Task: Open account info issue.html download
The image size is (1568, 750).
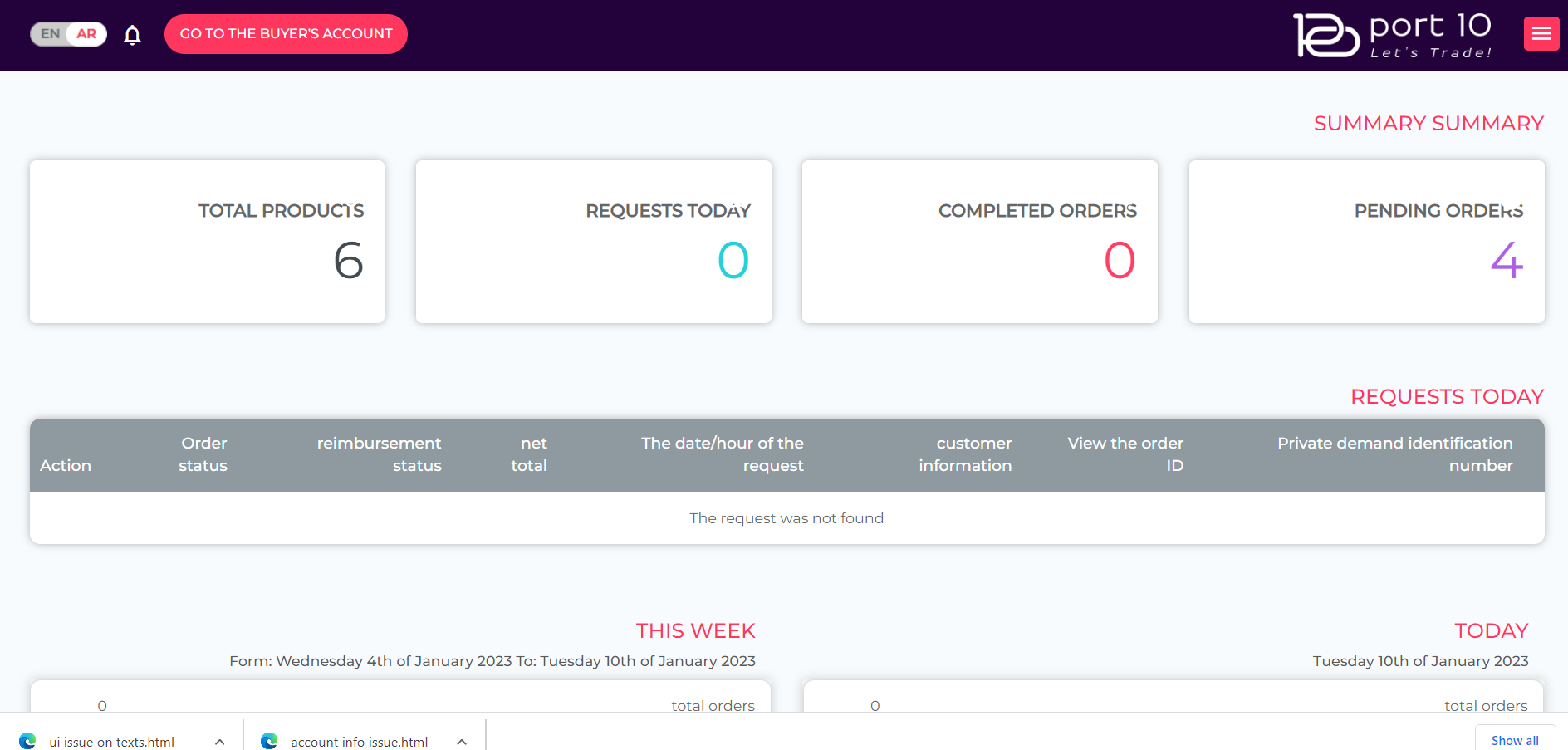Action: pyautogui.click(x=360, y=742)
